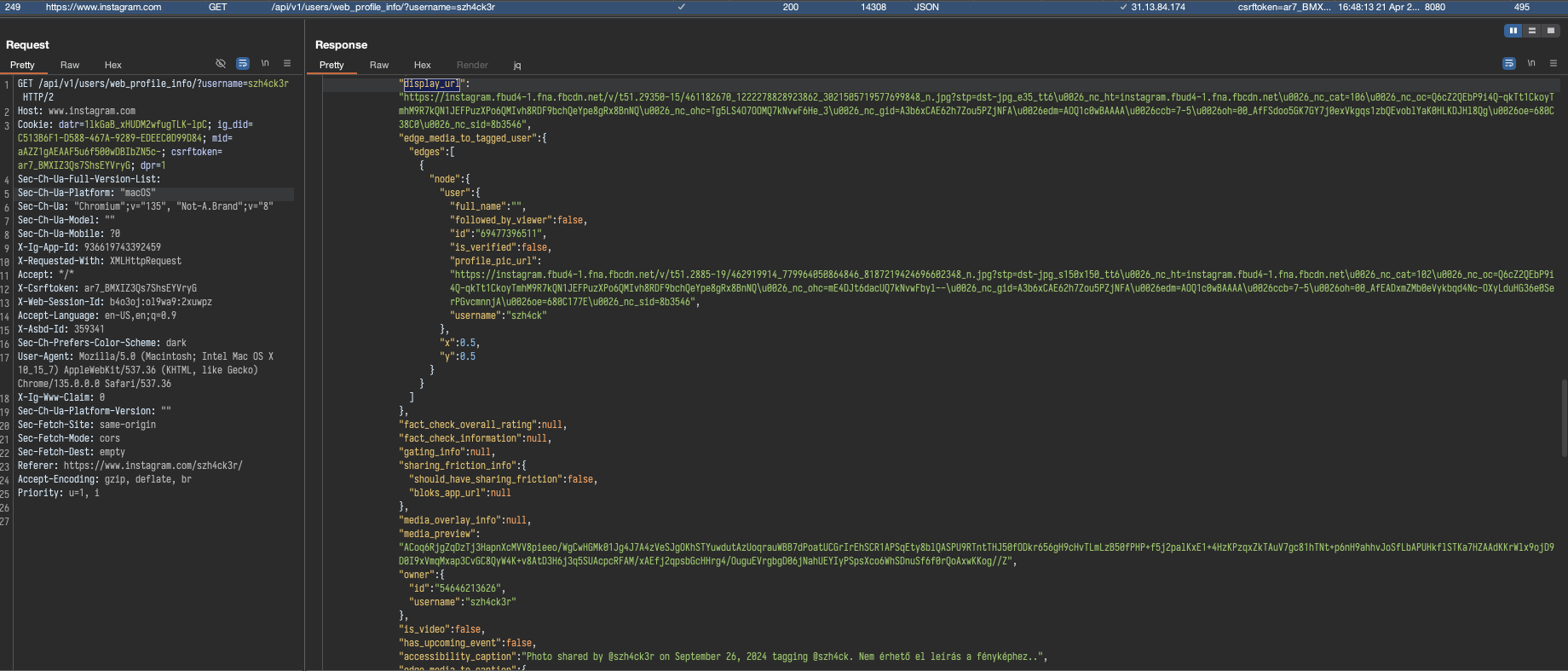Toggle word wrap icon in Request panel

pos(243,64)
